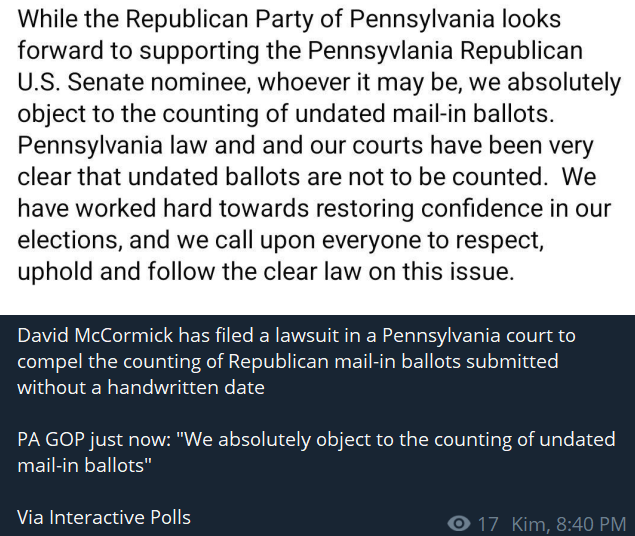
Task: Click the view count number 17
Action: [x=488, y=523]
